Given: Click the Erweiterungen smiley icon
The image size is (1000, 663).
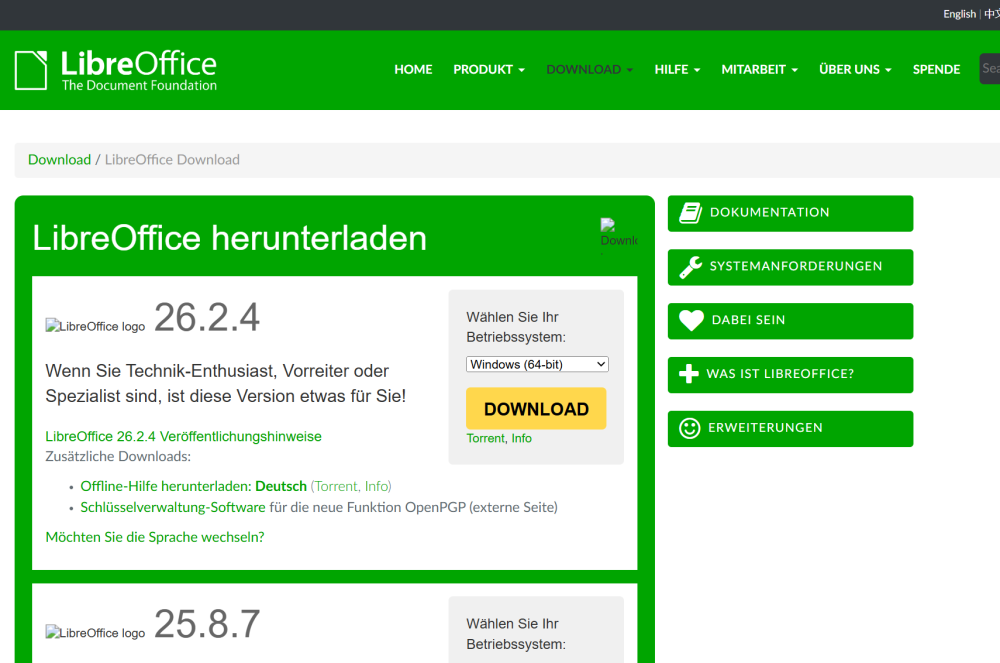Looking at the screenshot, I should tap(689, 428).
